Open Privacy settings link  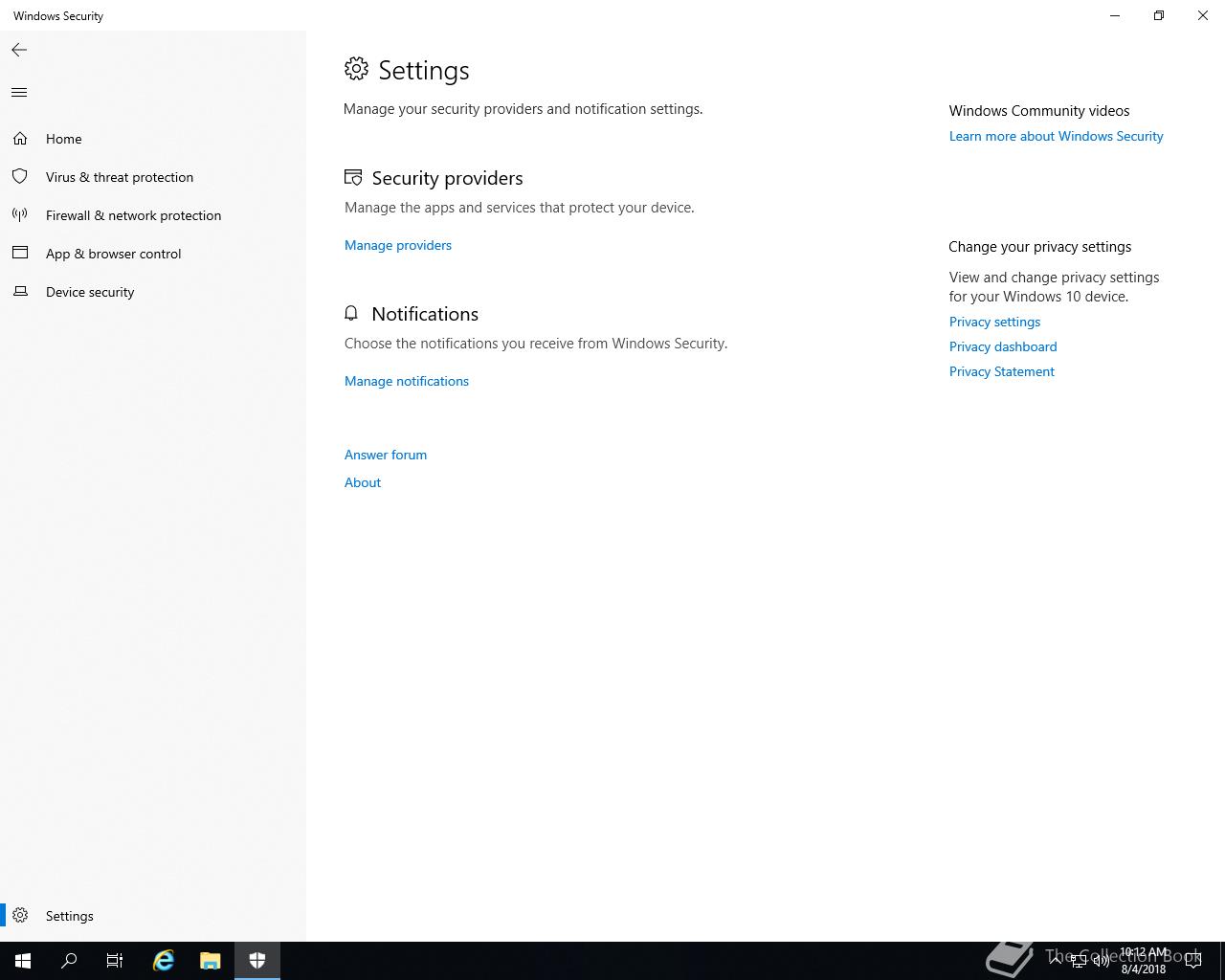pyautogui.click(x=994, y=322)
